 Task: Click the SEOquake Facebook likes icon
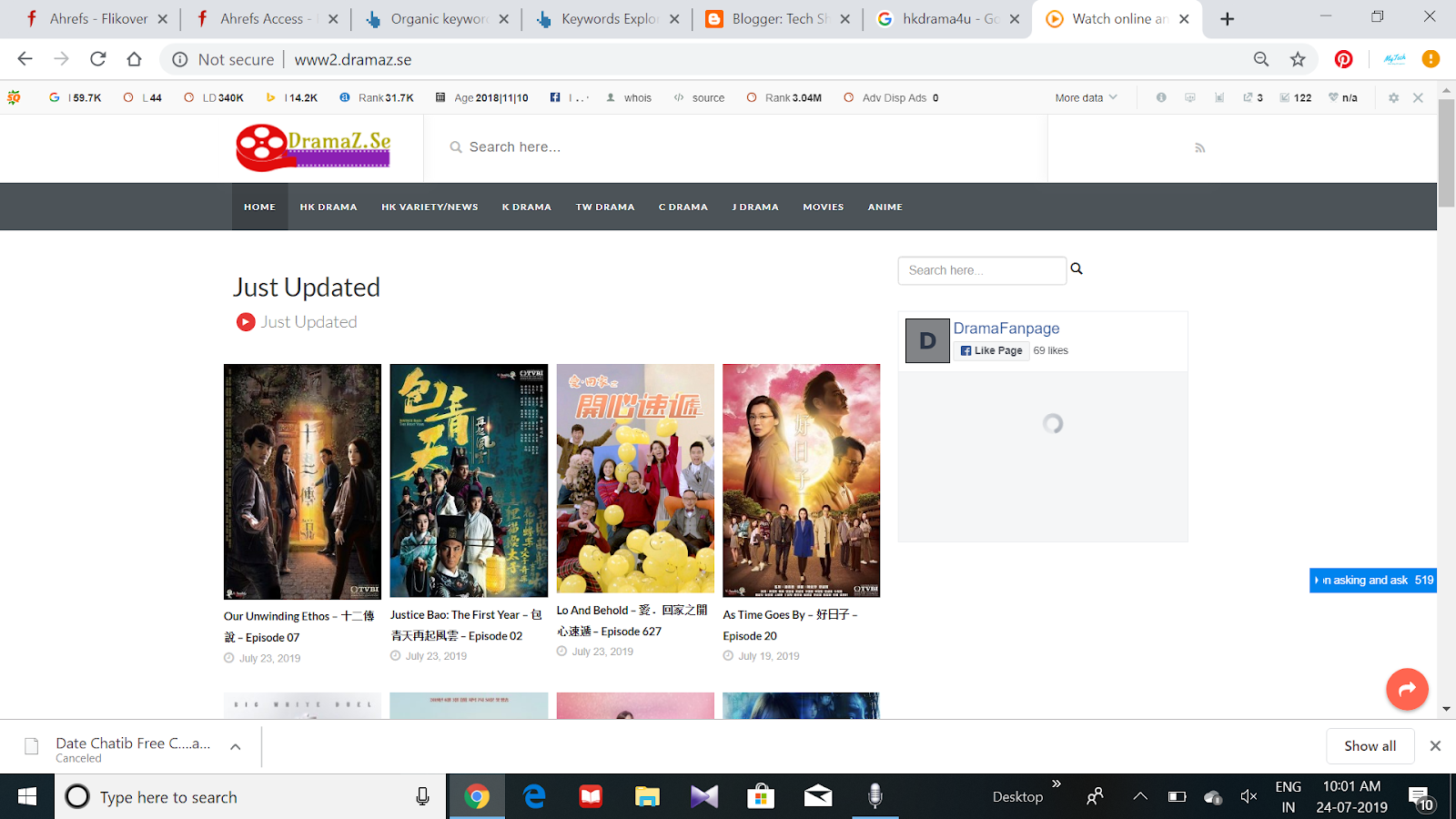point(555,97)
